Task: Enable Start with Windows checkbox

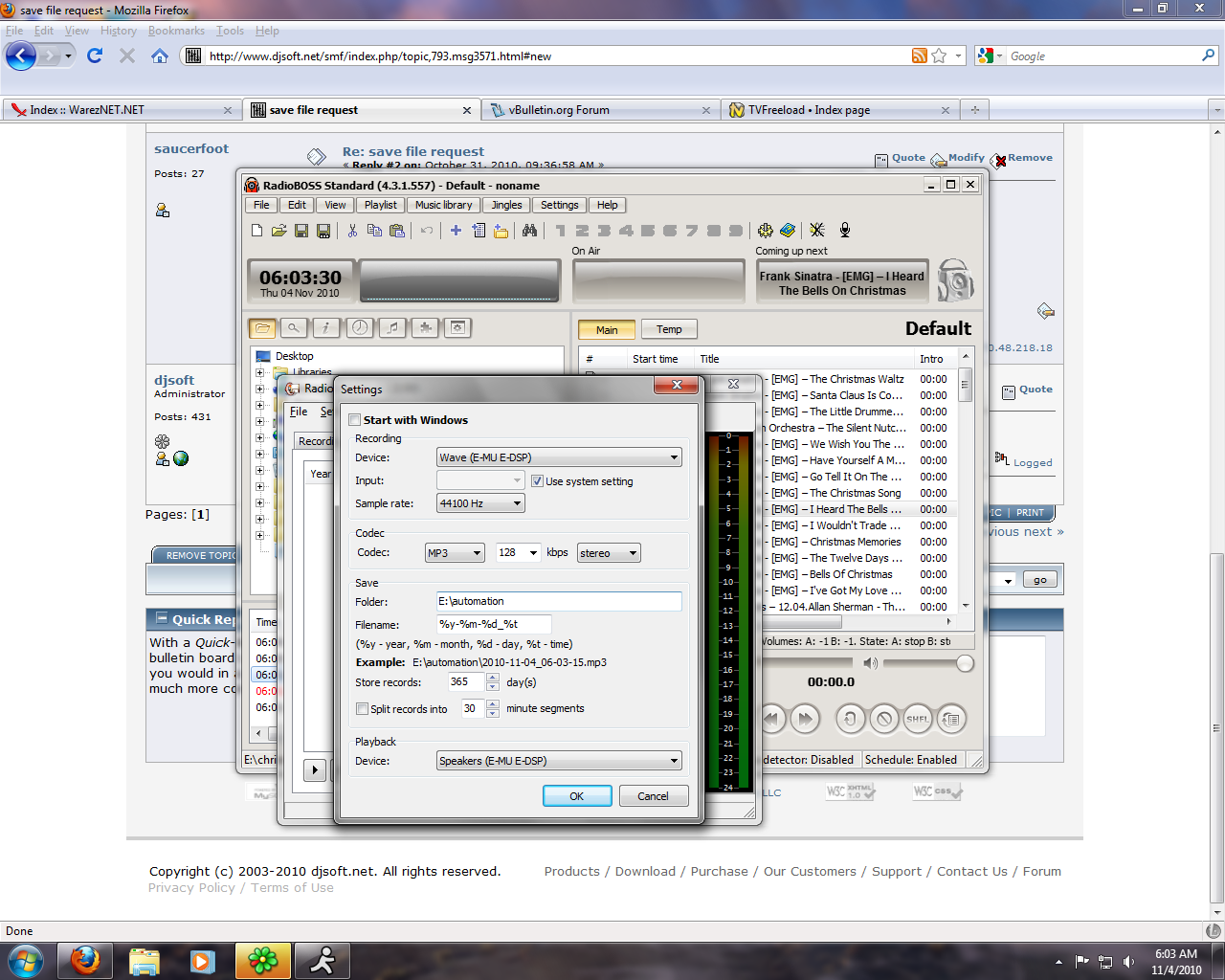Action: tap(355, 420)
